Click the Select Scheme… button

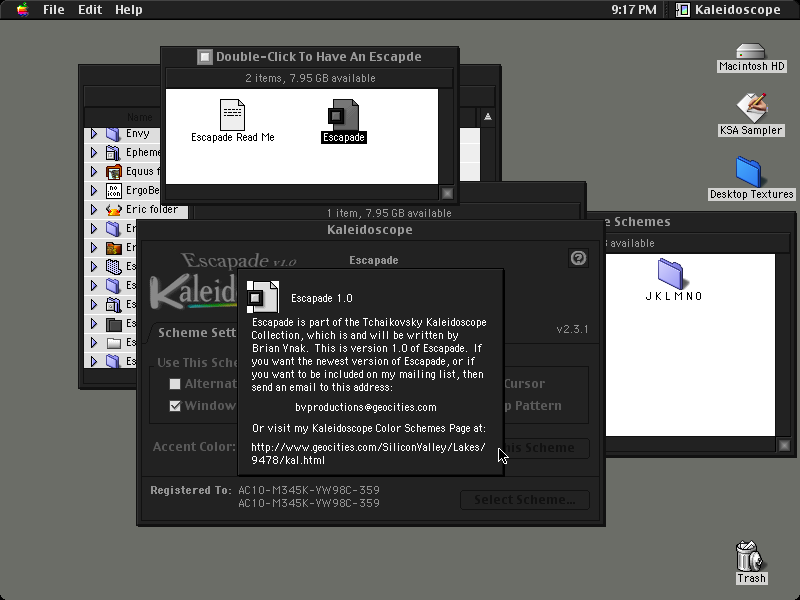[524, 500]
